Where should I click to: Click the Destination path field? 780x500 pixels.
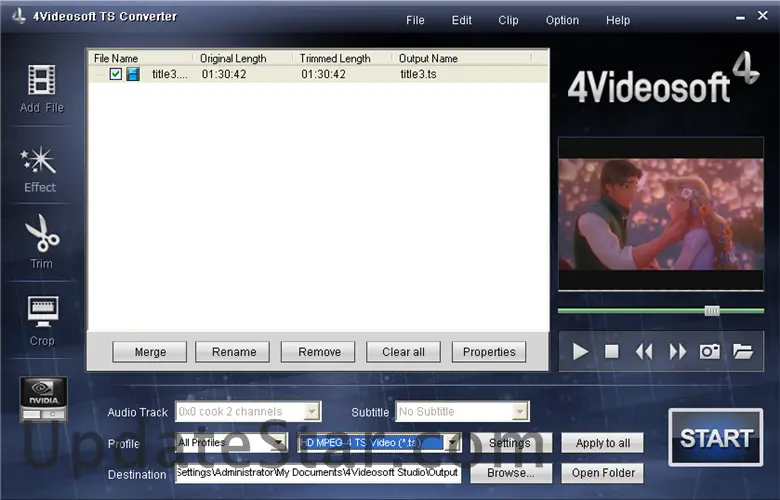[x=318, y=473]
